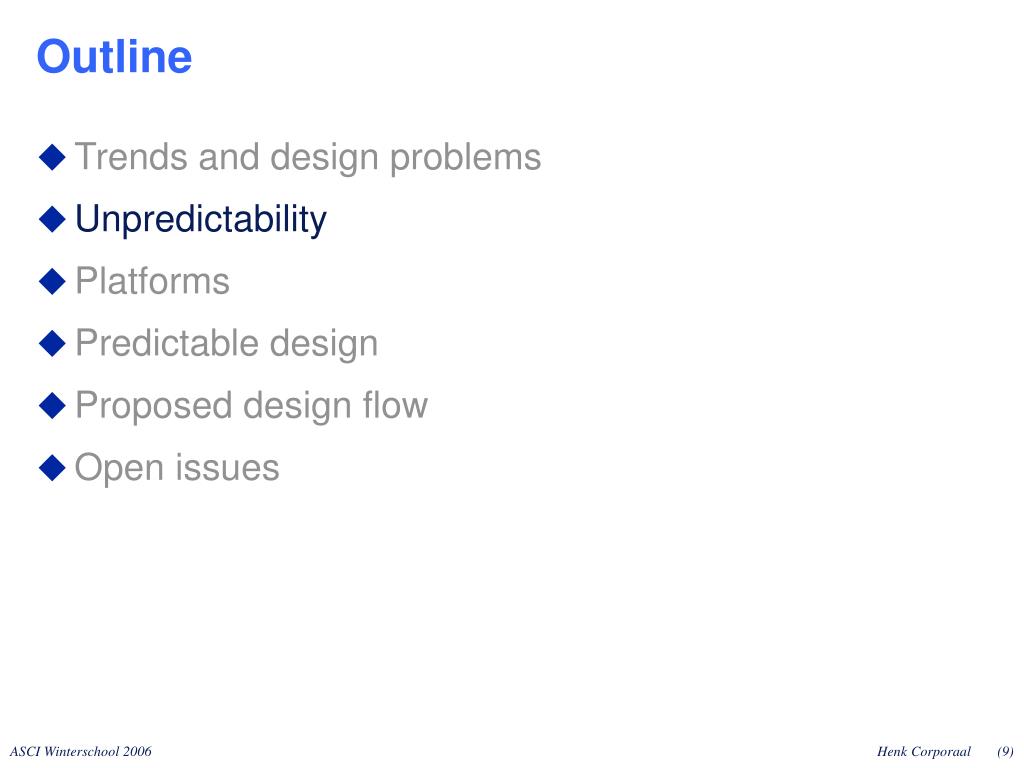Image resolution: width=1024 pixels, height=768 pixels.
Task: Click the diamond bullet beside Unpredictability
Action: [x=52, y=219]
